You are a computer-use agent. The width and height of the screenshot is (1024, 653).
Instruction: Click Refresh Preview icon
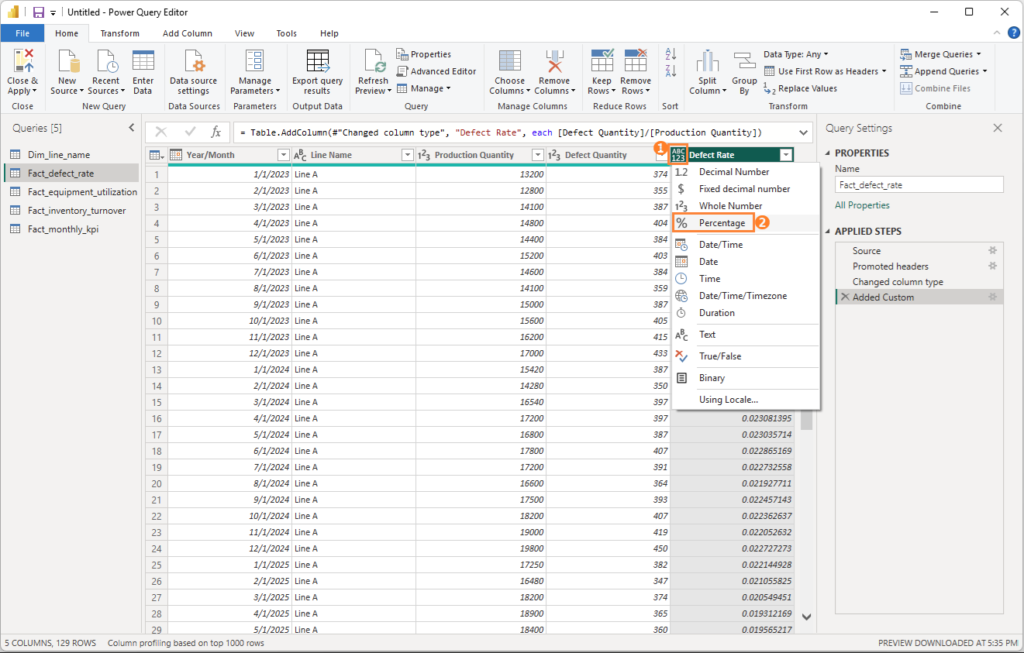coord(374,61)
